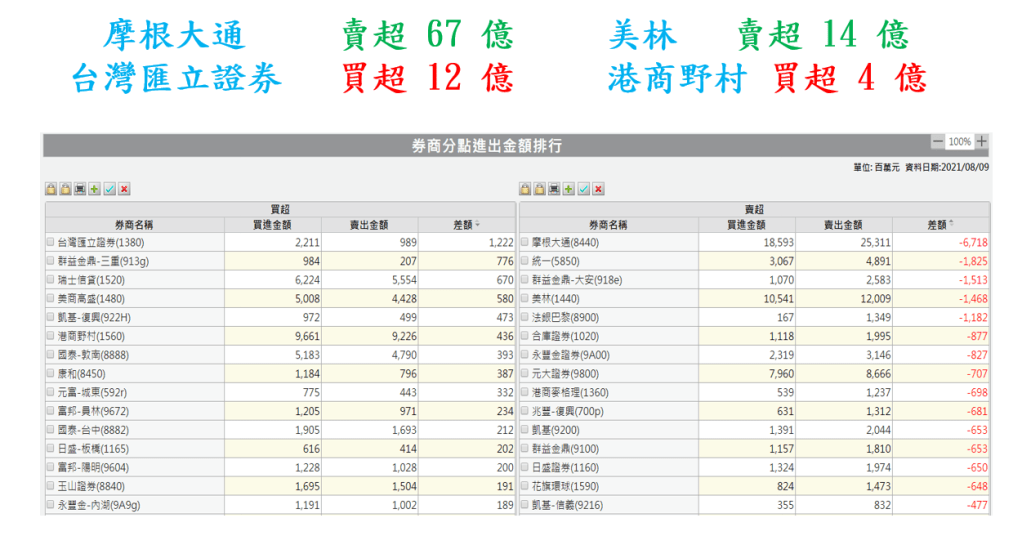Click the 100% zoom level field
This screenshot has height=545, width=1022.
(960, 142)
